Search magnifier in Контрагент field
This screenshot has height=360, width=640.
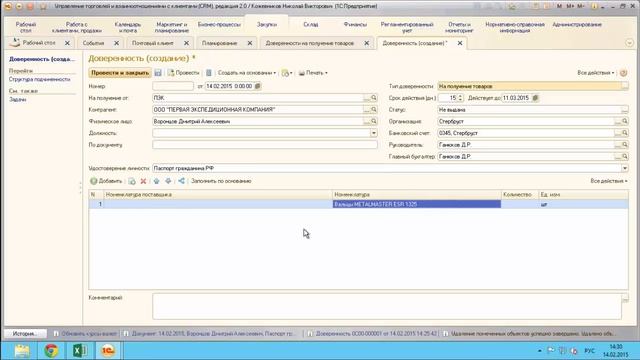pos(374,110)
